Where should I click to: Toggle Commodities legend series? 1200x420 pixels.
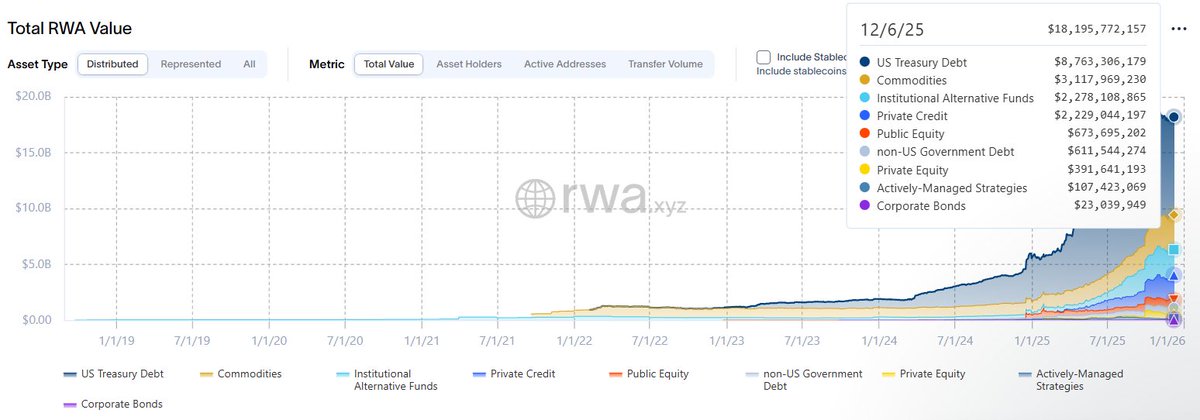[x=240, y=374]
